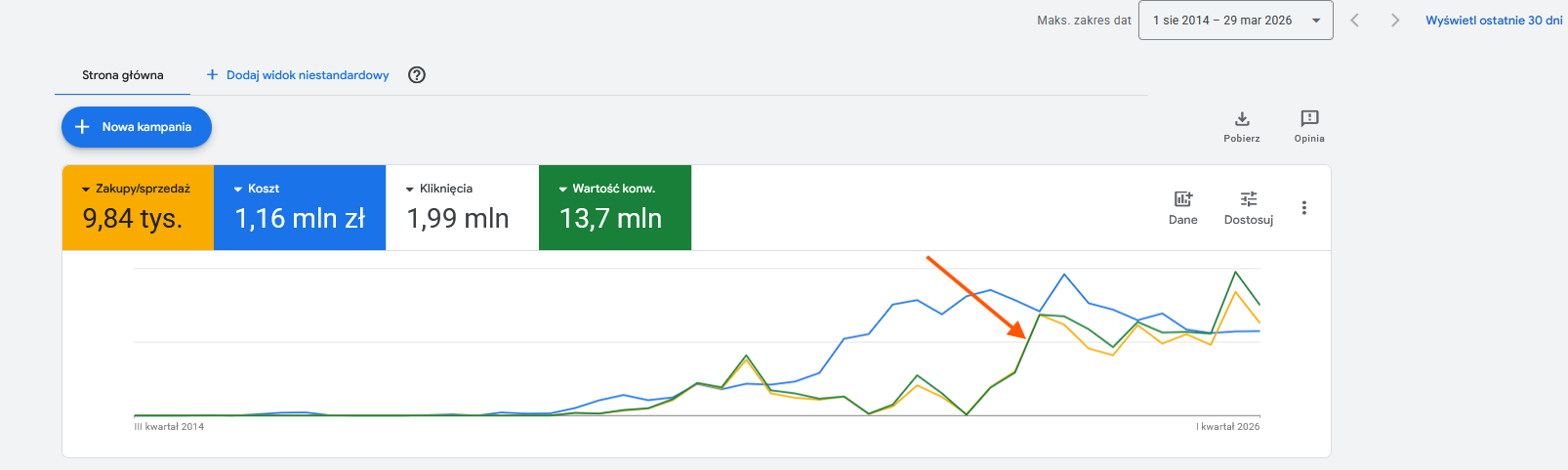Open the three-dot more options menu

(x=1304, y=208)
